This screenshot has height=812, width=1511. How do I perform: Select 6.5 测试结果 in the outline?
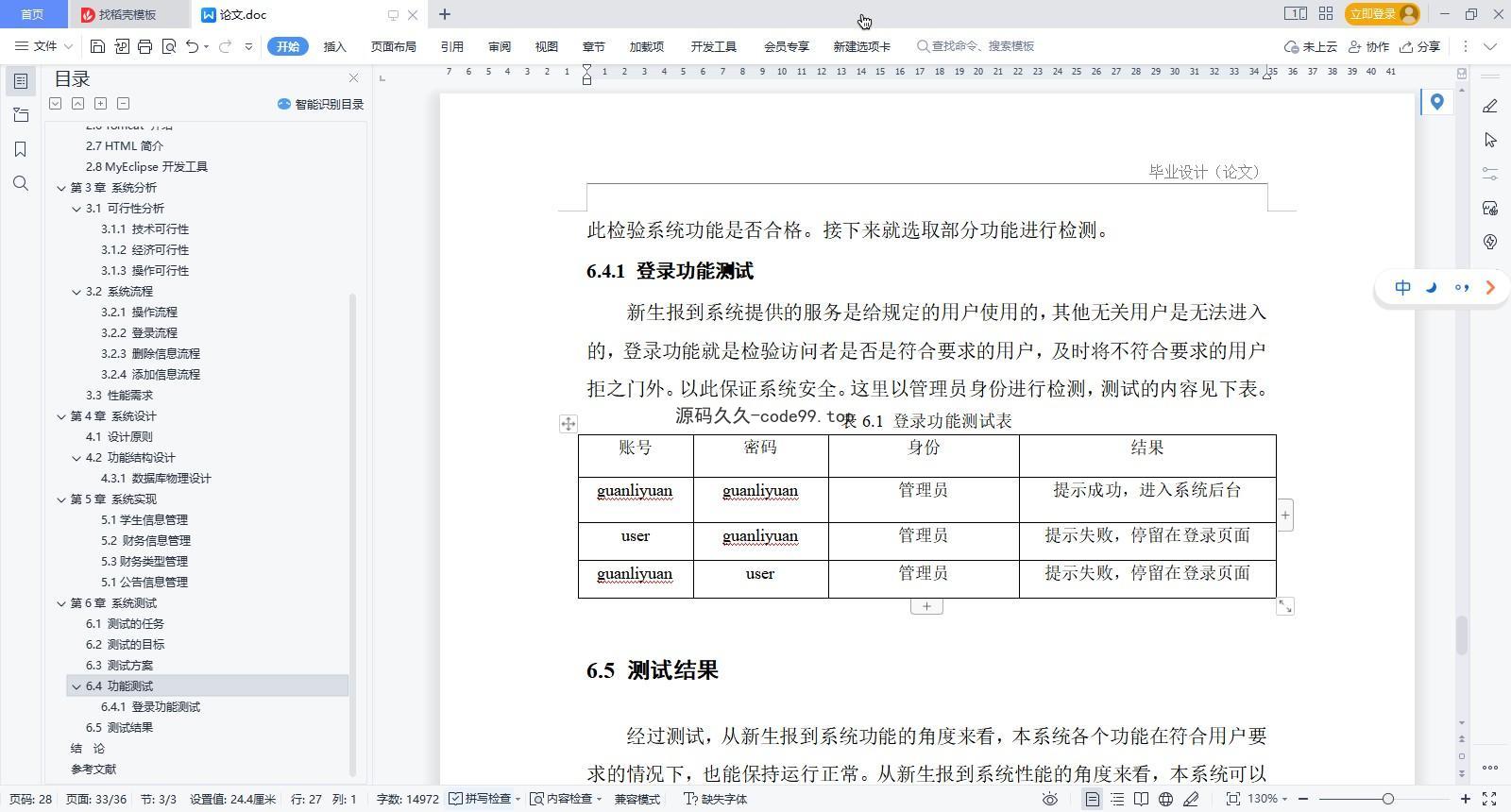click(119, 728)
